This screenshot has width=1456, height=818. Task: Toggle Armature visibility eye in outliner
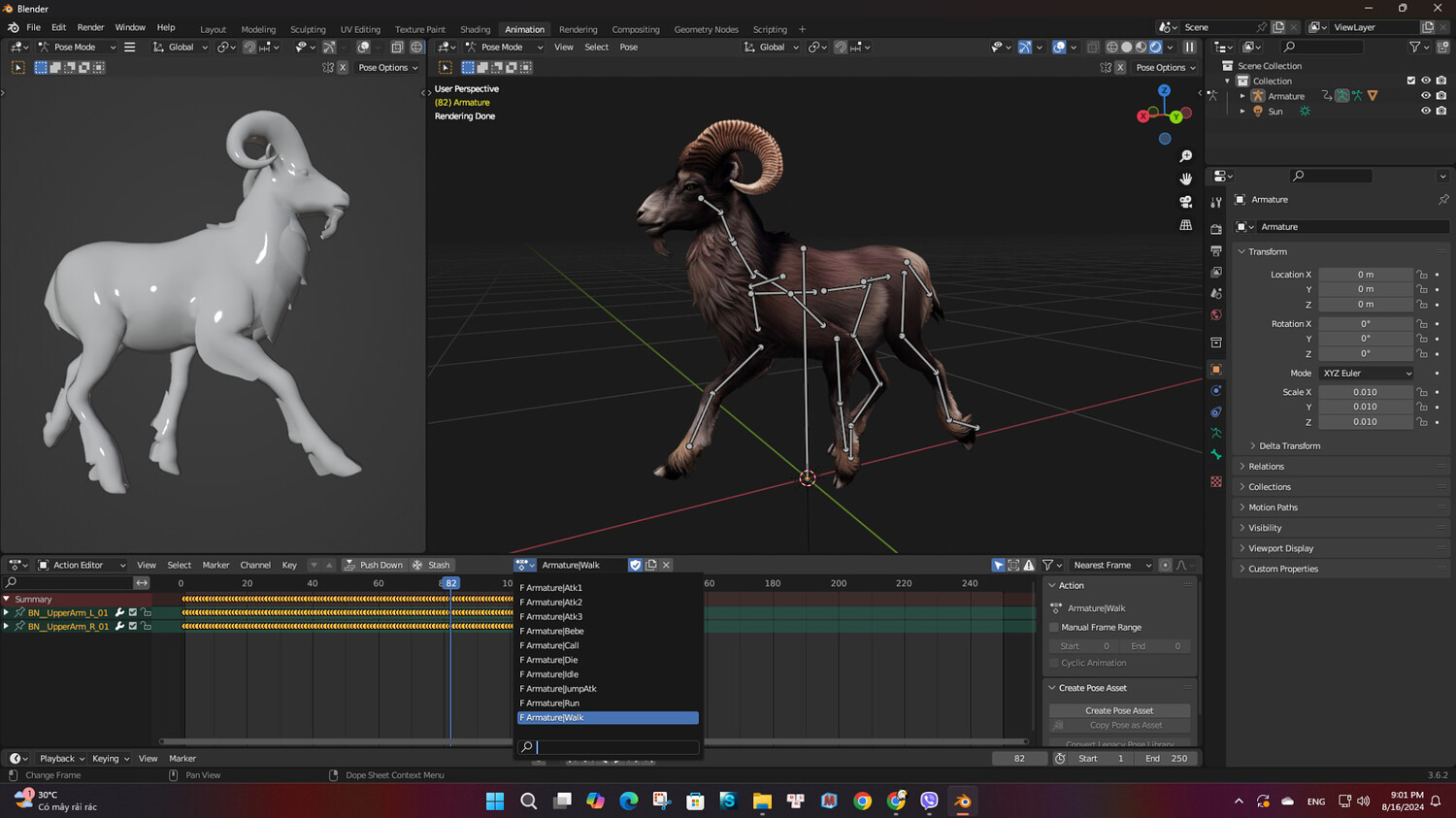[x=1425, y=96]
